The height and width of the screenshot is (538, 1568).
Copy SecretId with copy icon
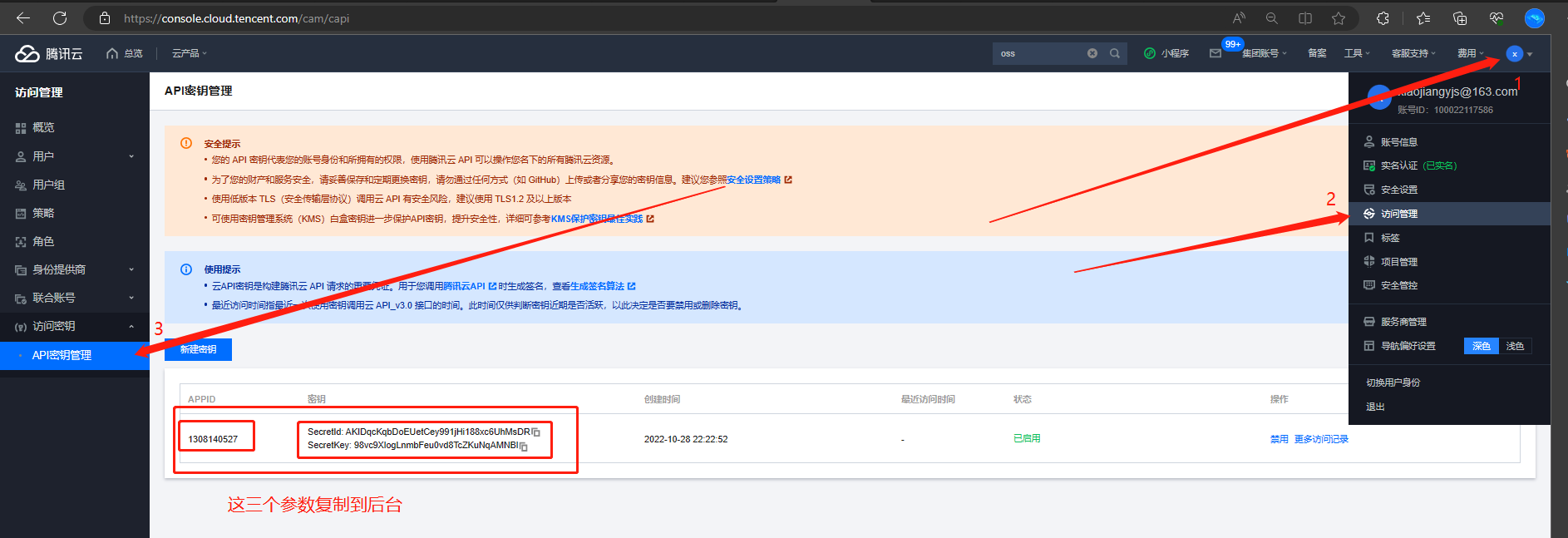(x=536, y=432)
